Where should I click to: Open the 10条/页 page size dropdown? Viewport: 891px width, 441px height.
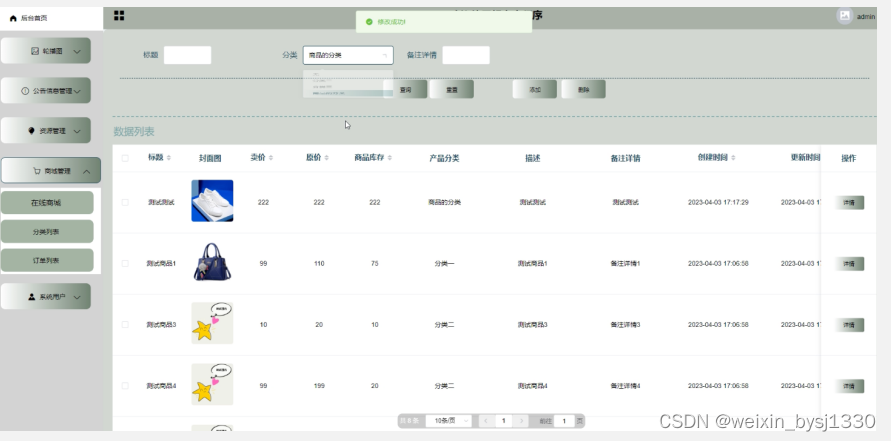click(x=448, y=421)
